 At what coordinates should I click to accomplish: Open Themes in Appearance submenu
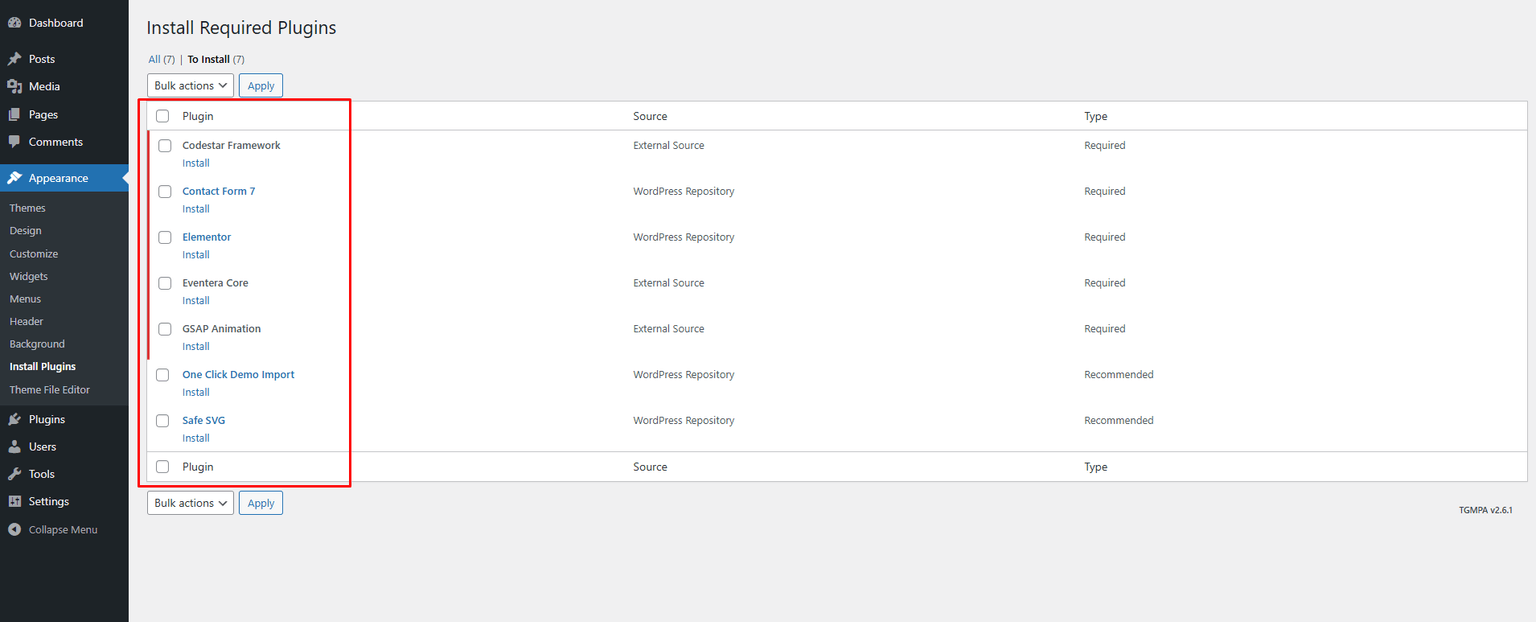(x=27, y=208)
